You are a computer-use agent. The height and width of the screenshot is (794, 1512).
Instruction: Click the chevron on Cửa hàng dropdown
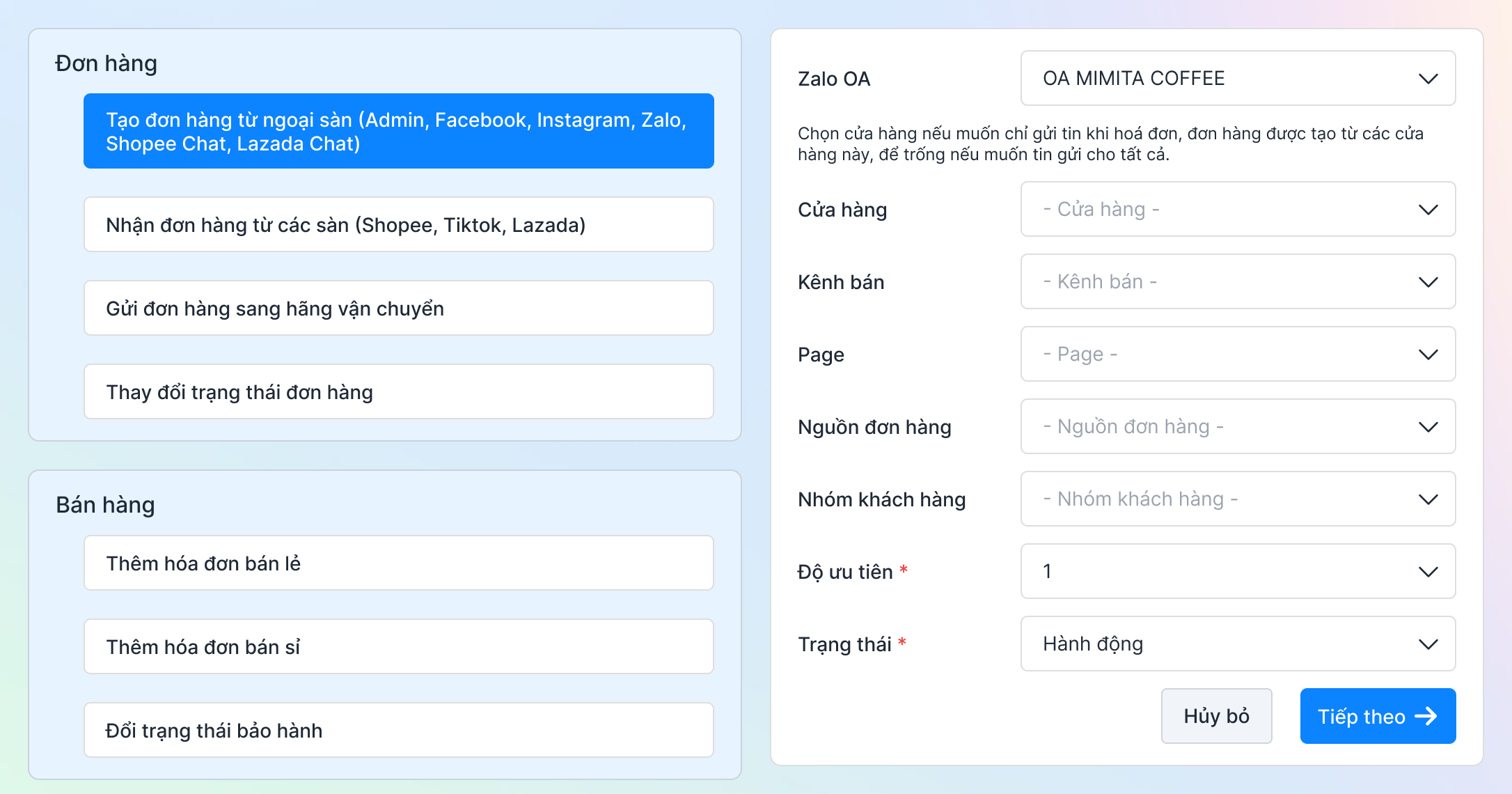(x=1428, y=210)
